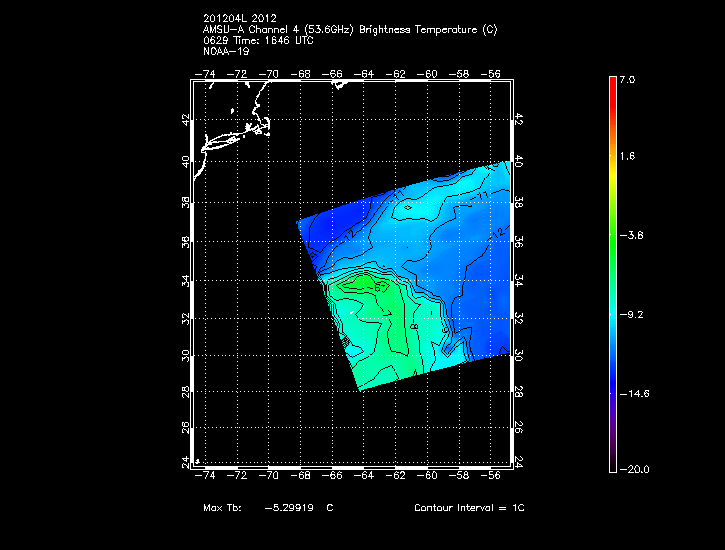Select the "Contour Interval = 1C" text

click(469, 508)
